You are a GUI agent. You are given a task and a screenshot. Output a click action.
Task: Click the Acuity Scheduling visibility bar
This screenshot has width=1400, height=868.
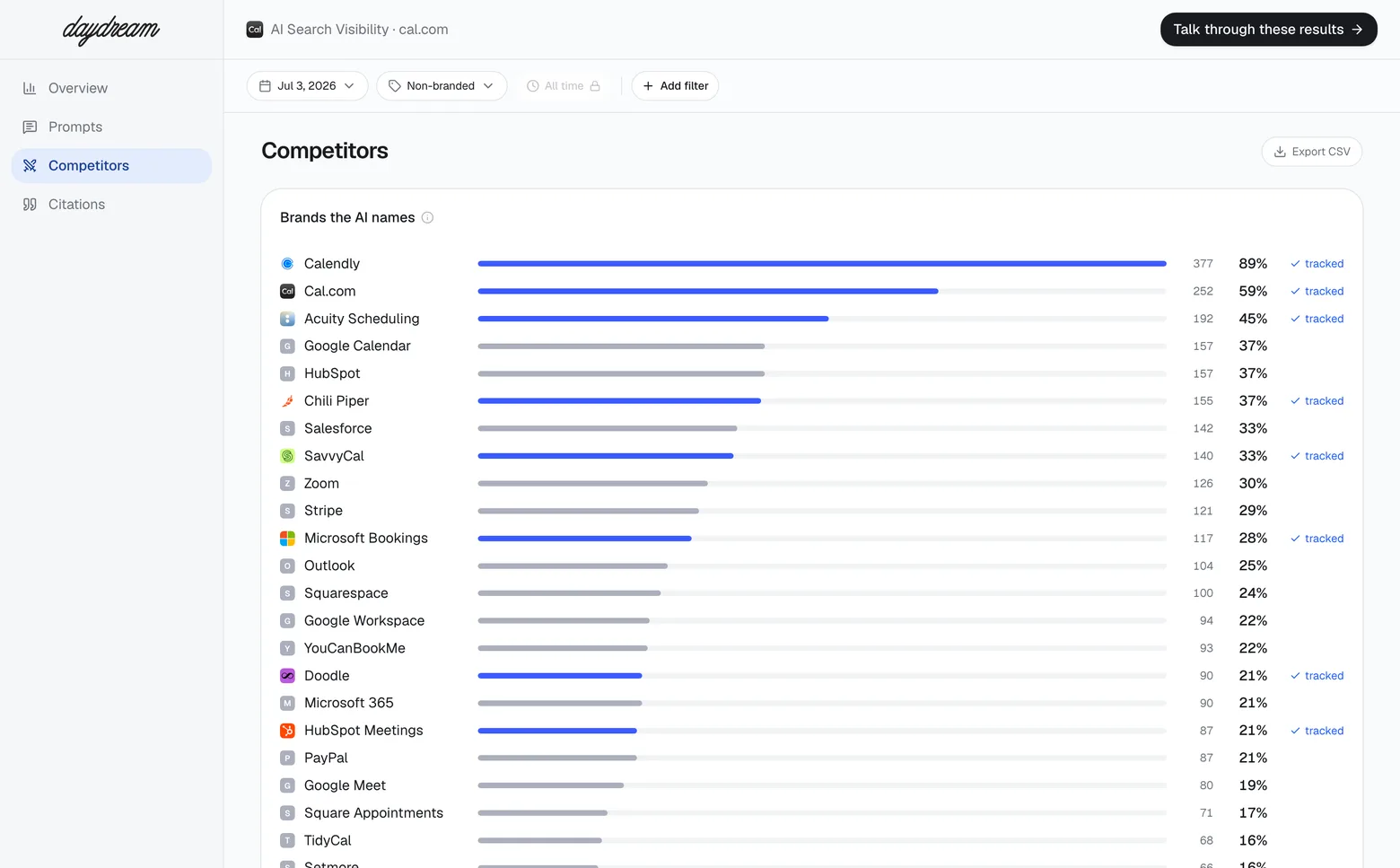tap(822, 319)
